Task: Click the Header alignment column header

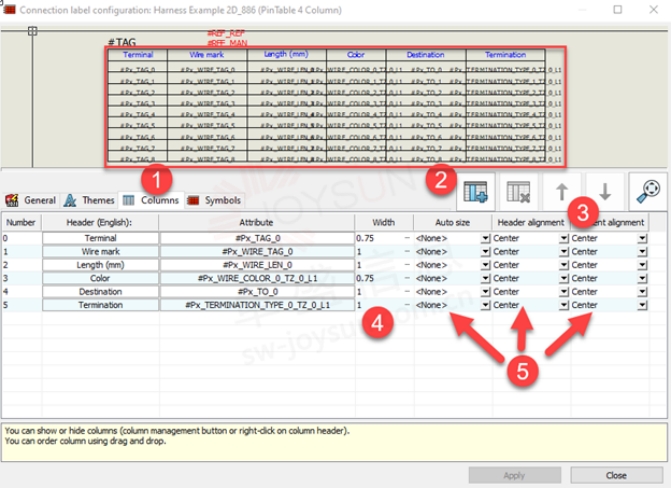Action: pyautogui.click(x=531, y=222)
